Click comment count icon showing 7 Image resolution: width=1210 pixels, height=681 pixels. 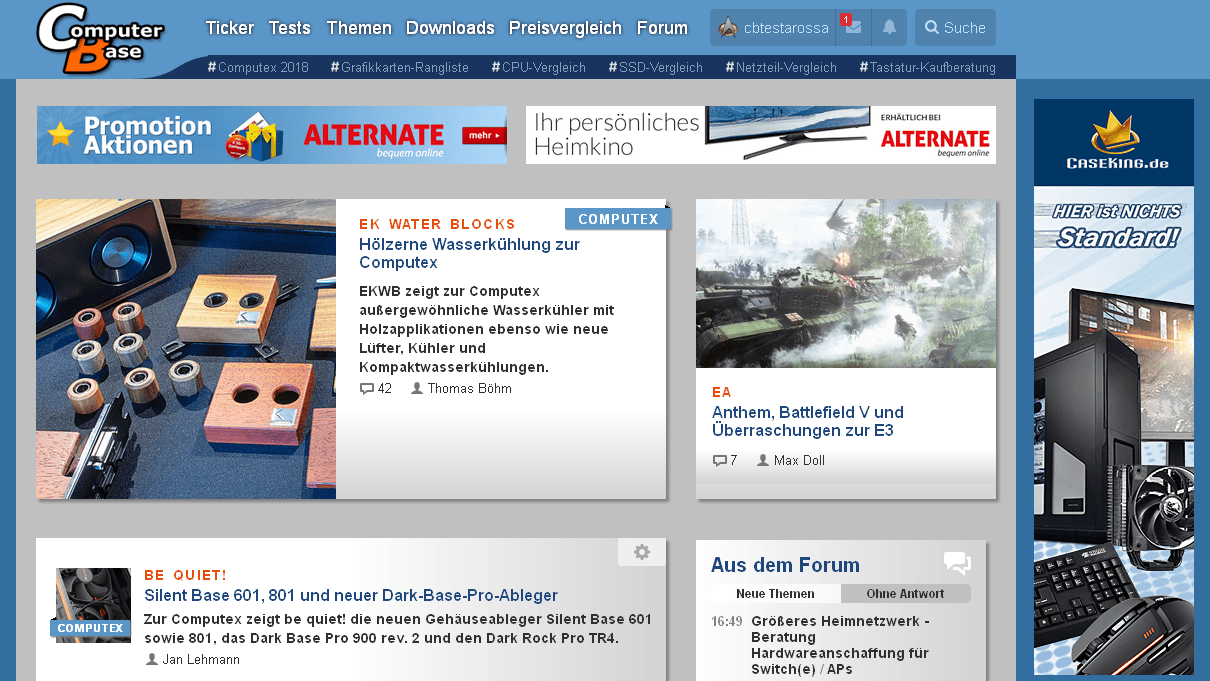719,460
